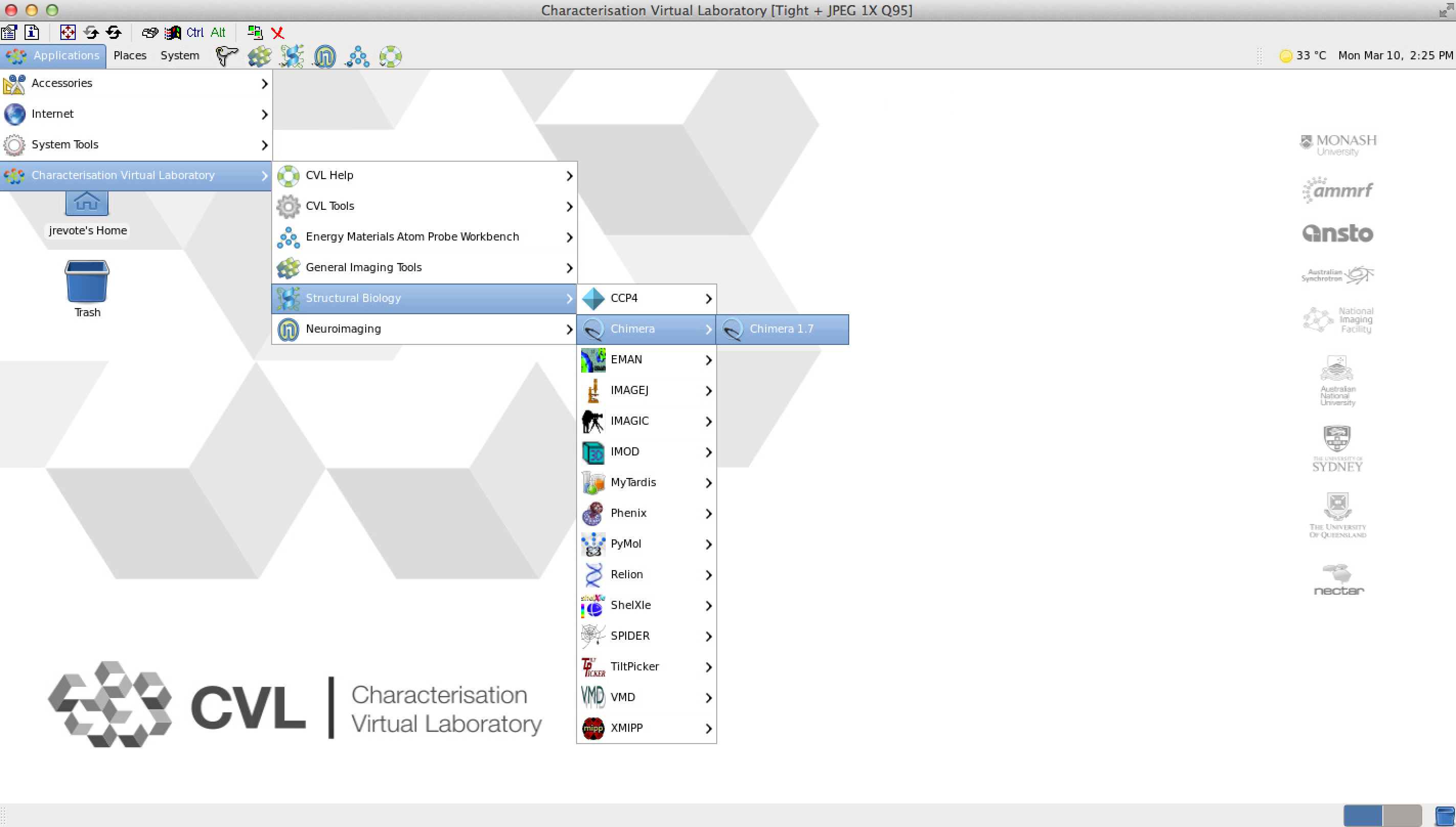Click the IMAGEJ microscope icon
This screenshot has width=1456, height=827.
[593, 391]
